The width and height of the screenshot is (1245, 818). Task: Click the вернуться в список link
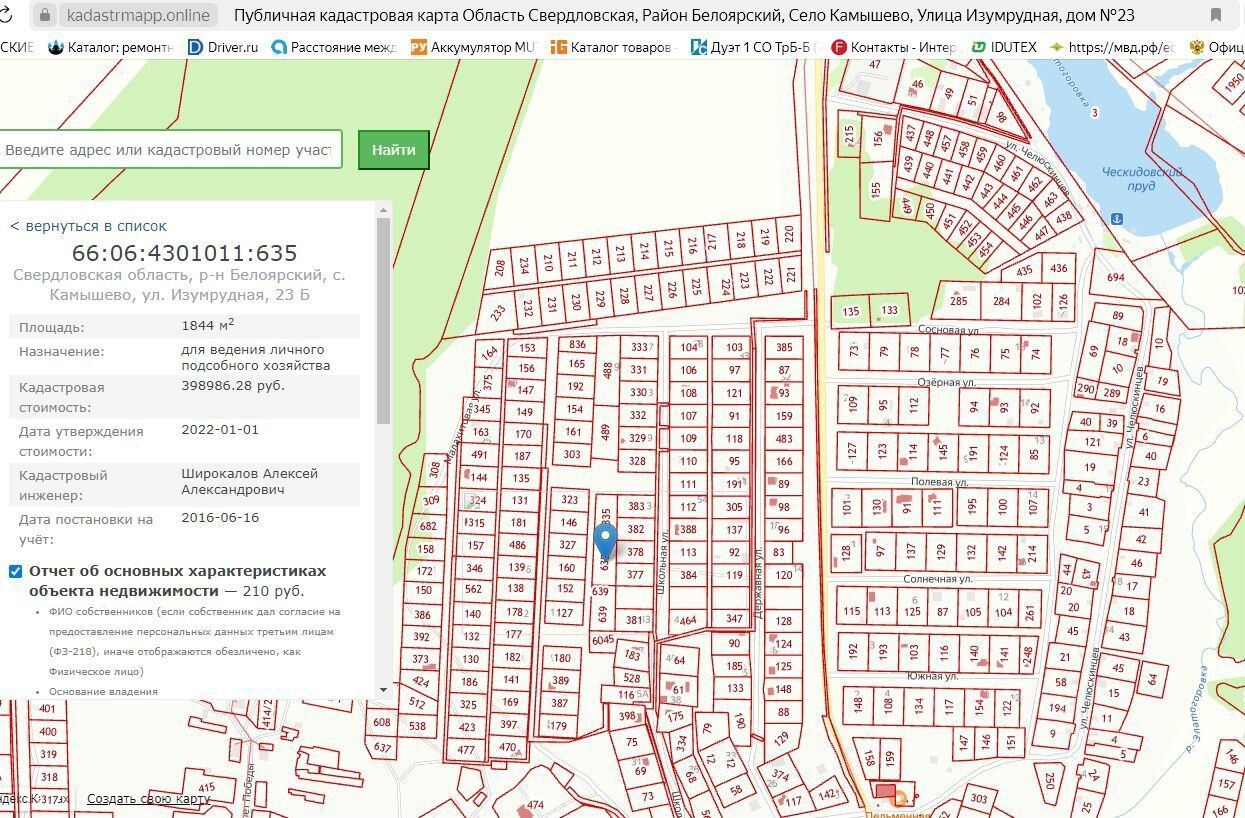88,226
